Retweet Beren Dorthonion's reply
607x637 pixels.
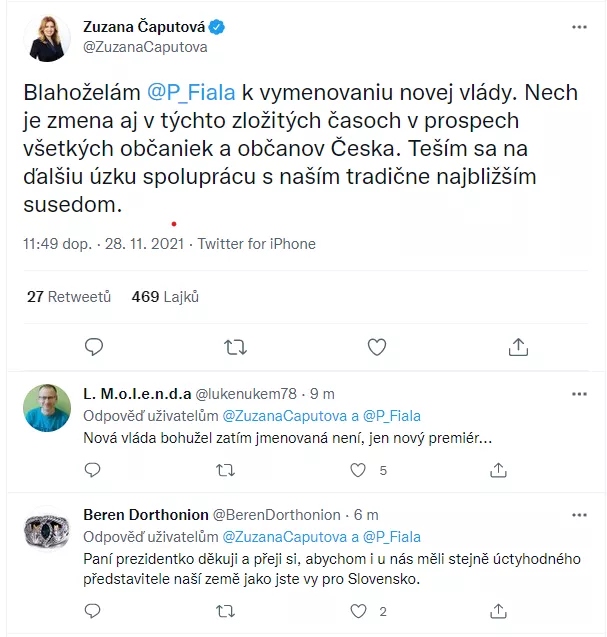(x=226, y=610)
